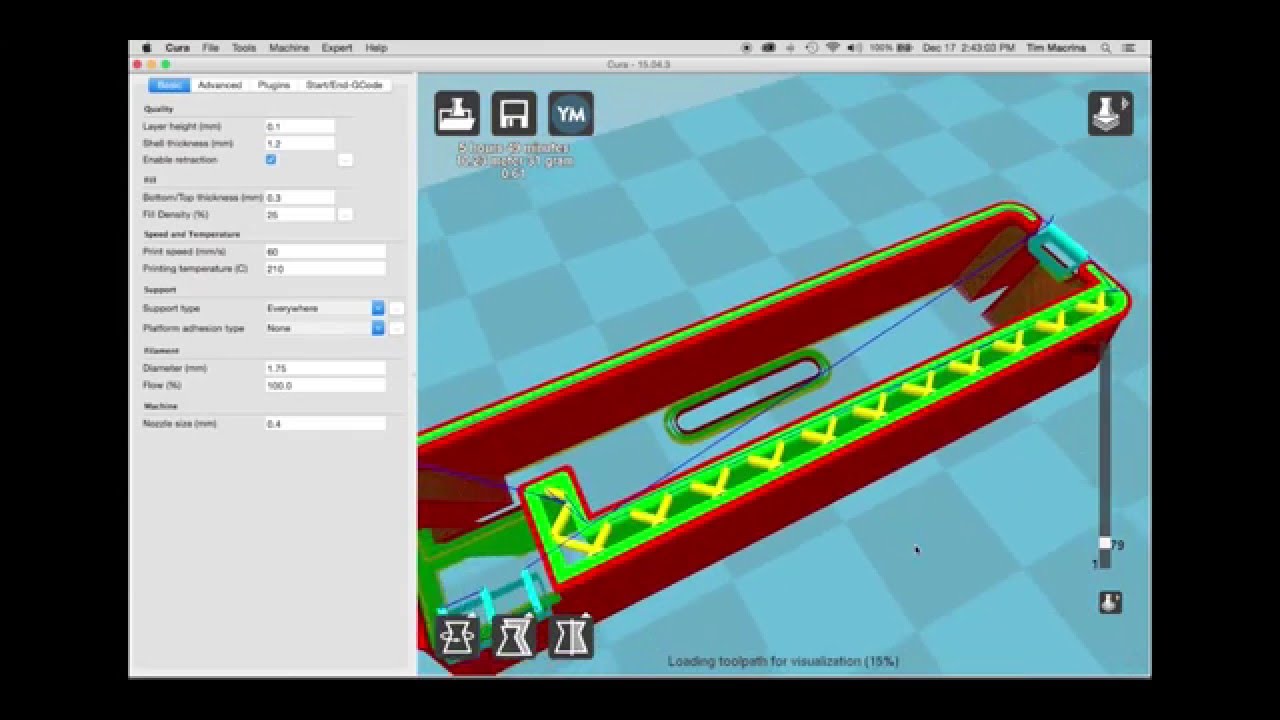Click the date and time in menu bar
The width and height of the screenshot is (1280, 720).
pyautogui.click(x=968, y=48)
